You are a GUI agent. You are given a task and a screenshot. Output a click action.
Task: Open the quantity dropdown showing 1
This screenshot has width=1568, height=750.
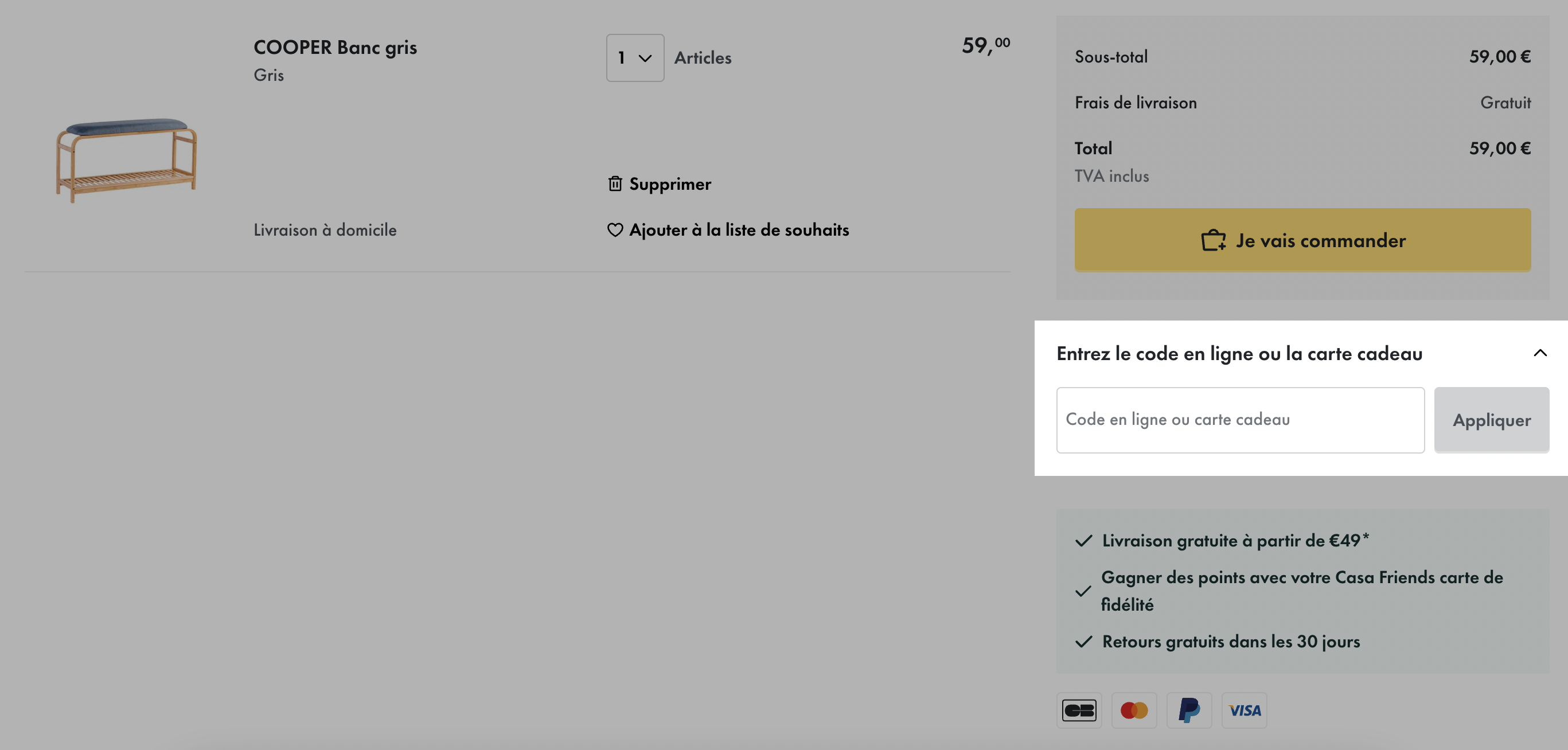point(635,58)
